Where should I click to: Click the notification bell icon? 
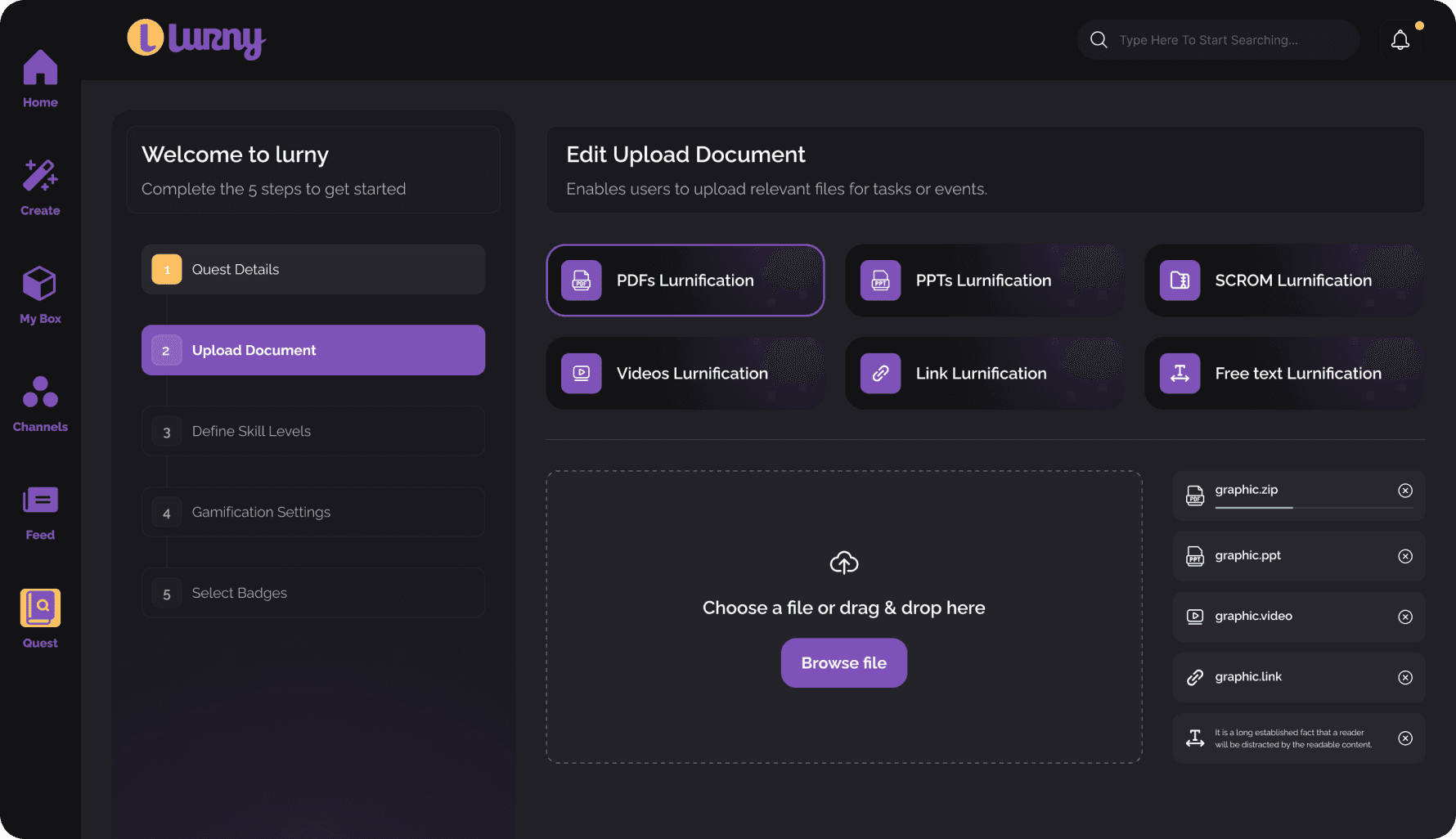(x=1400, y=40)
